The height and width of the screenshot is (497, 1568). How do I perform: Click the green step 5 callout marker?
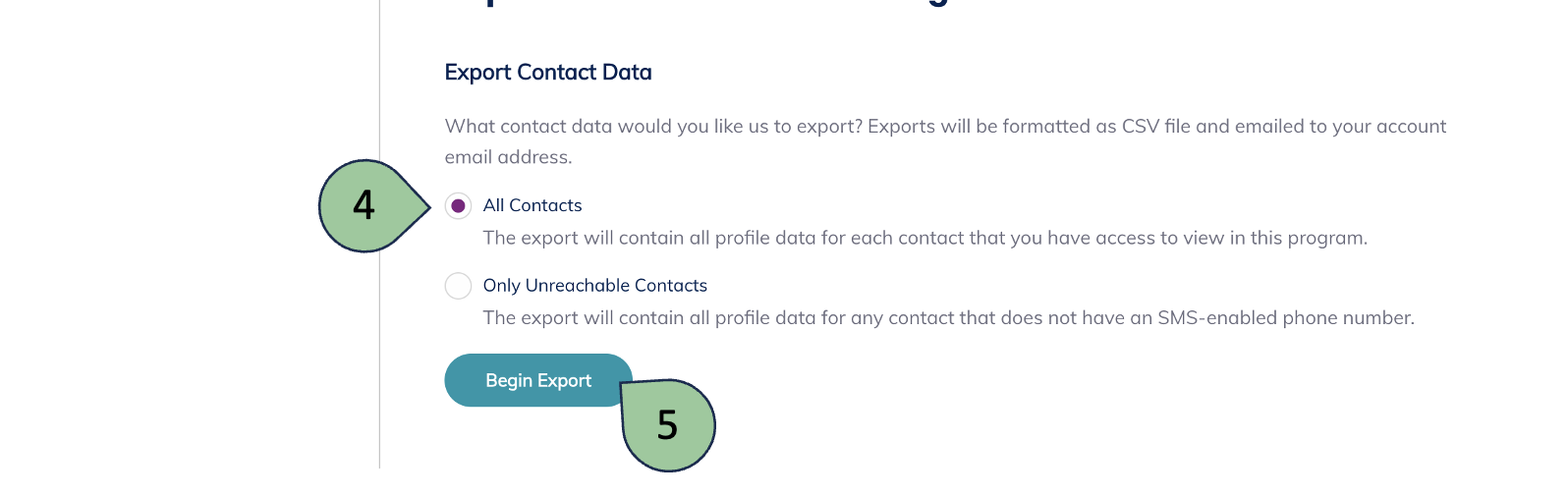tap(669, 426)
